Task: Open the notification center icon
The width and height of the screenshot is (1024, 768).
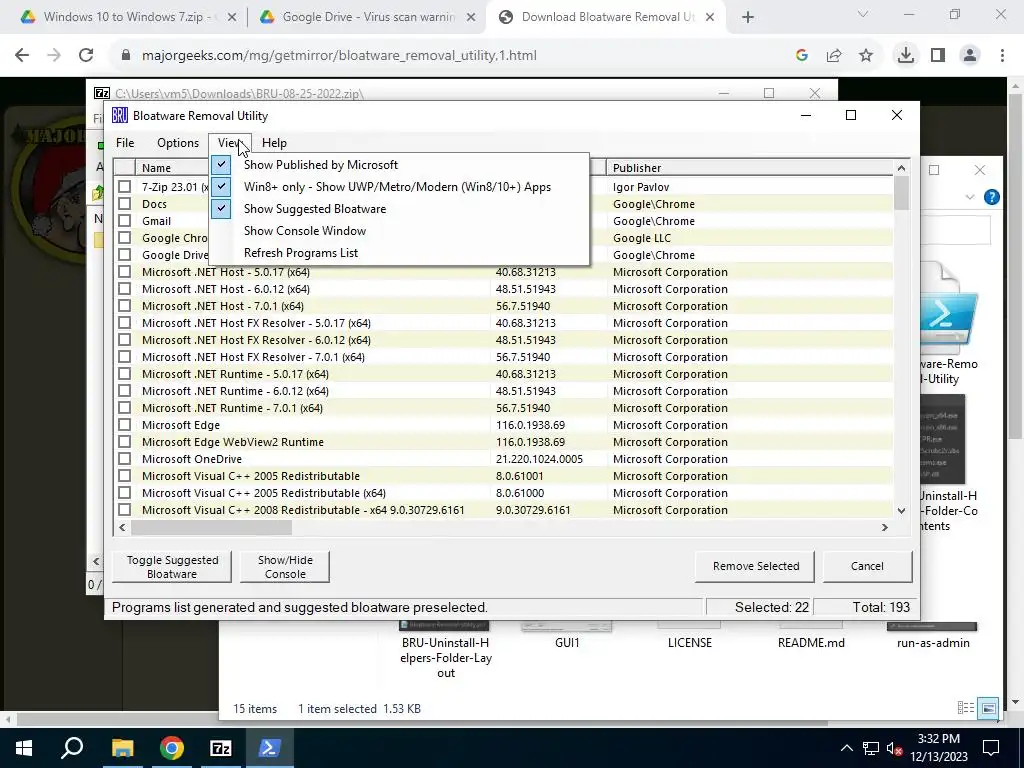Action: pos(991,748)
